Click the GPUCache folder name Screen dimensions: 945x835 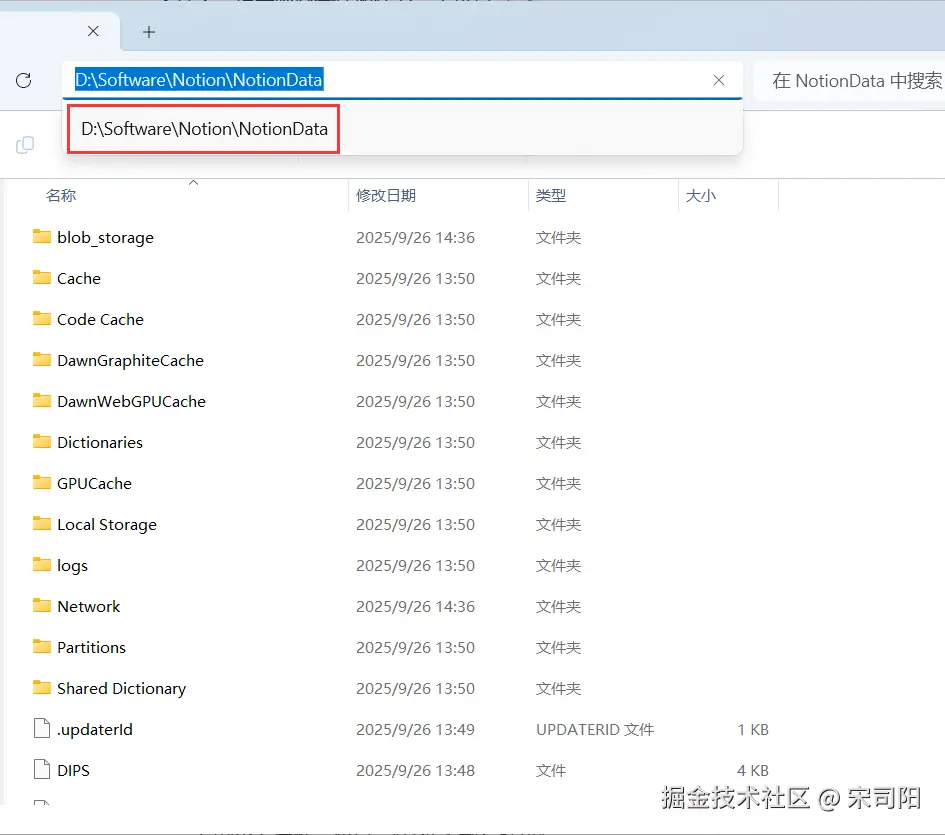95,484
